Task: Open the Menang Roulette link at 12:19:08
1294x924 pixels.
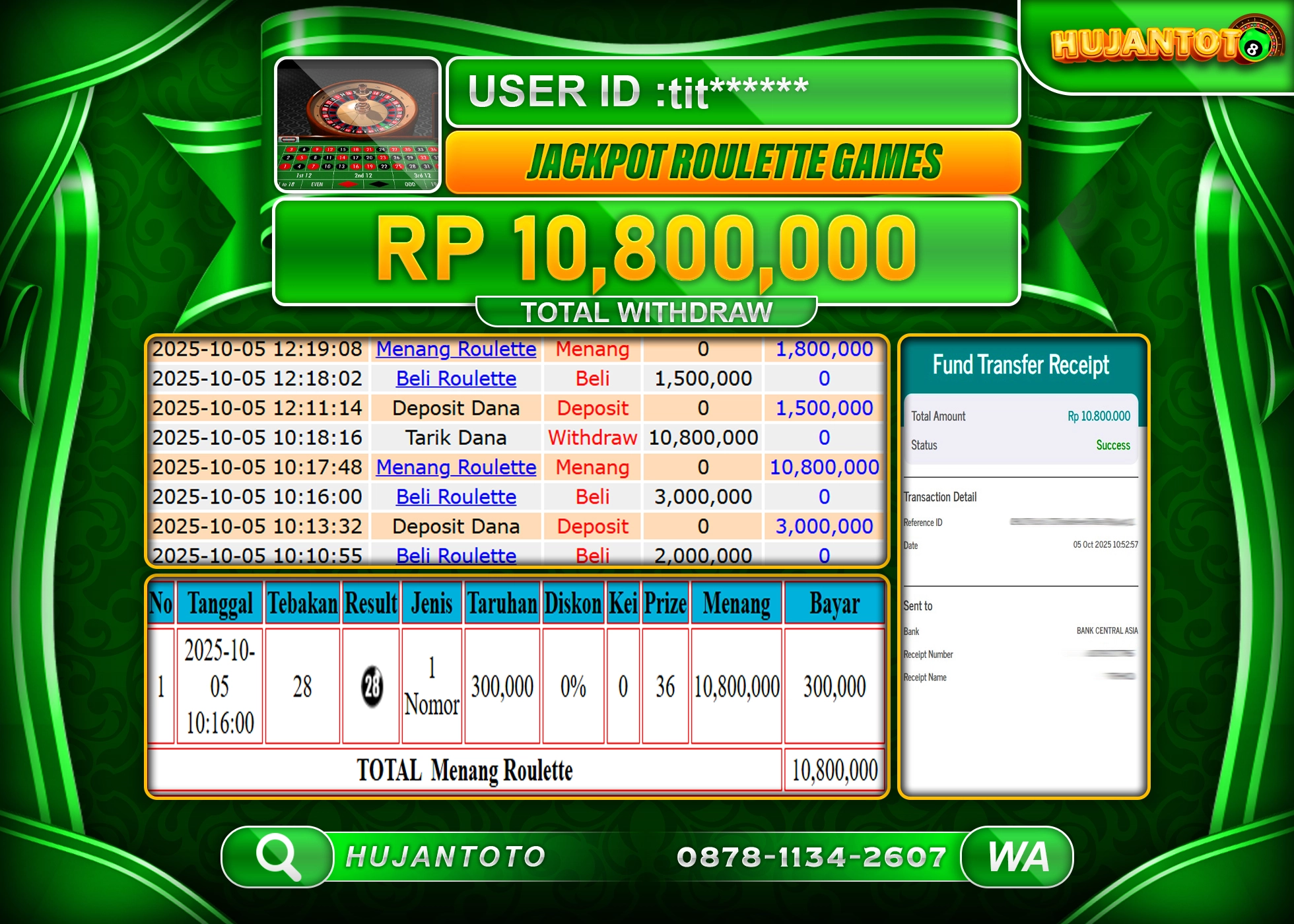Action: (456, 349)
